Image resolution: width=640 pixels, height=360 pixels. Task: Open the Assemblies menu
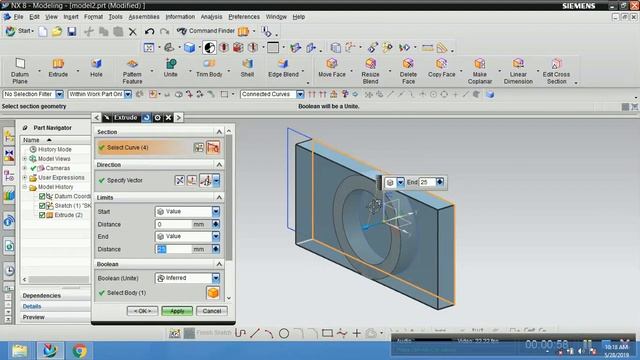point(144,17)
